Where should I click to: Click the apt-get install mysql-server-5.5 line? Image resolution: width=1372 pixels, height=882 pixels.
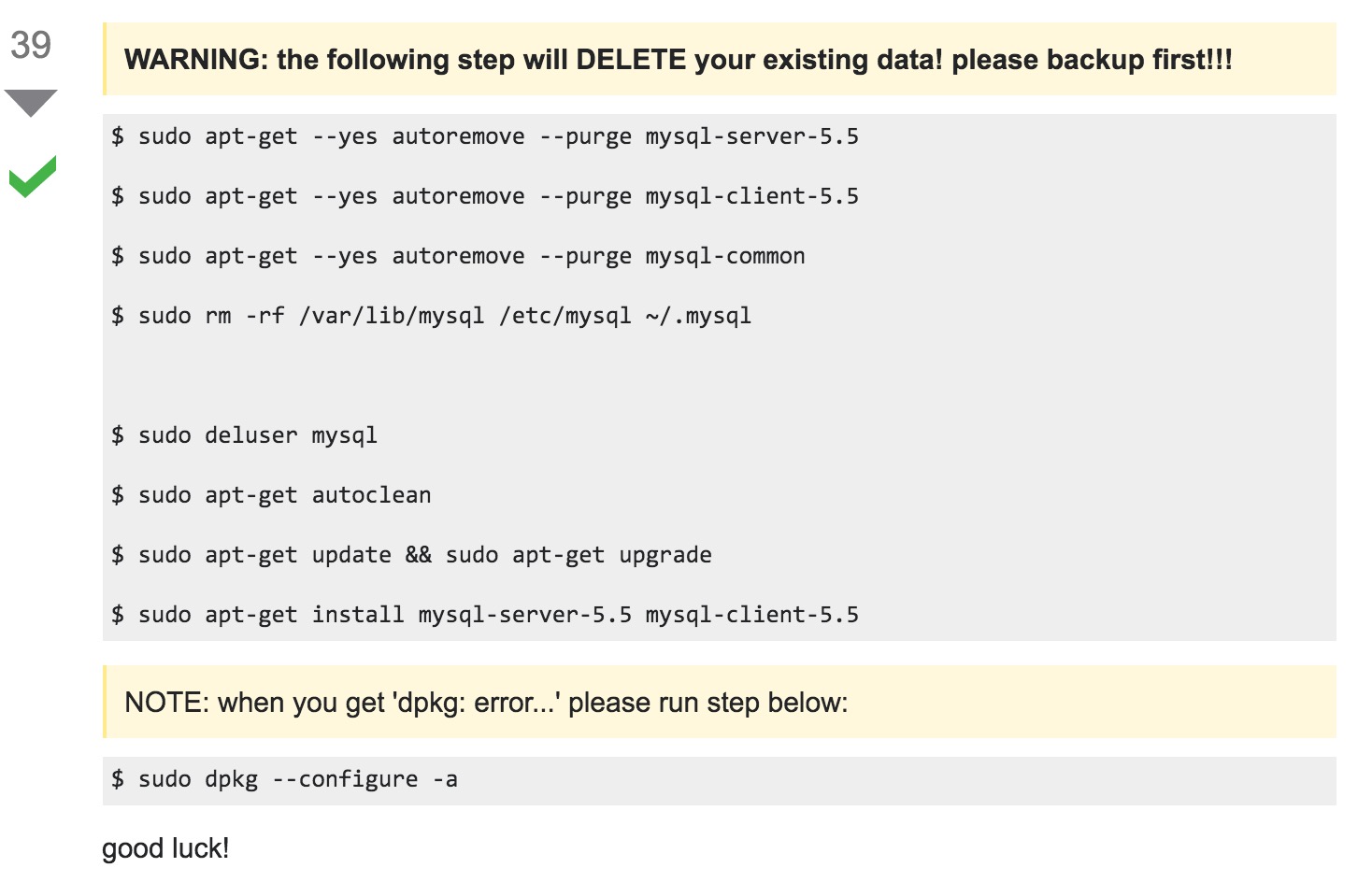tap(485, 615)
